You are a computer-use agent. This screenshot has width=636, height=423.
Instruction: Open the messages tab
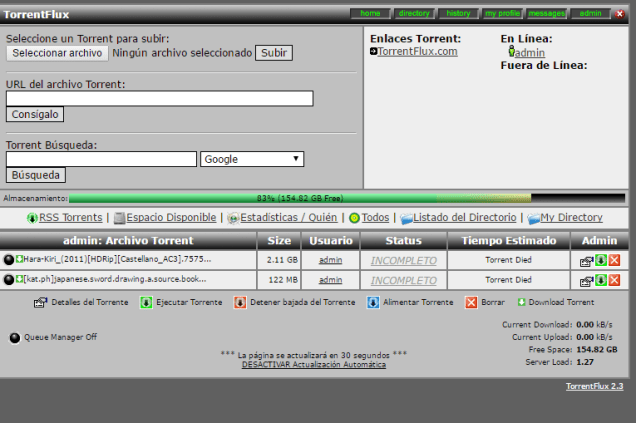[x=546, y=13]
